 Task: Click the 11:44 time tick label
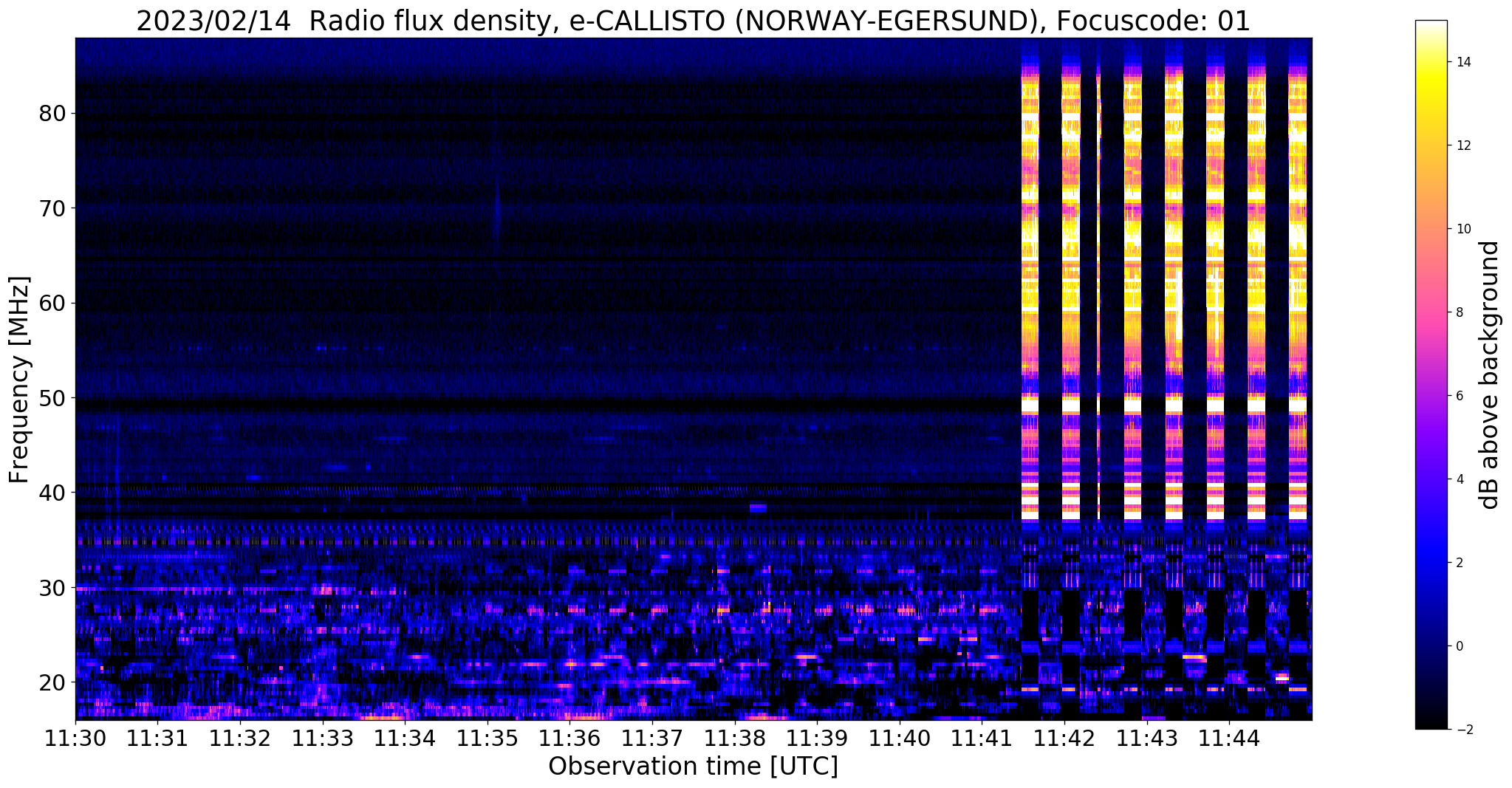(x=1229, y=738)
